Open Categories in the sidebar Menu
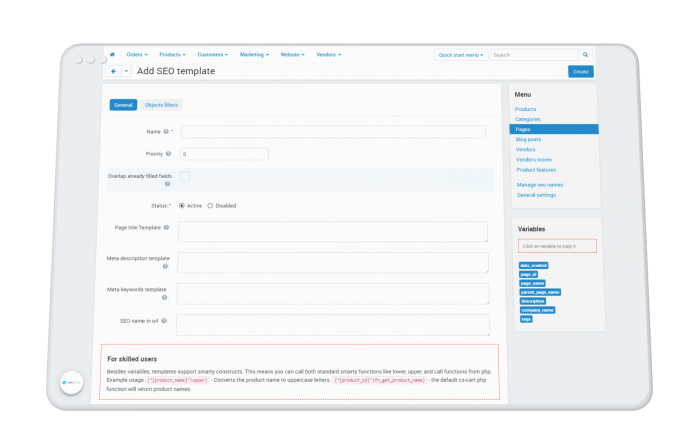This screenshot has width=700, height=445. click(528, 119)
